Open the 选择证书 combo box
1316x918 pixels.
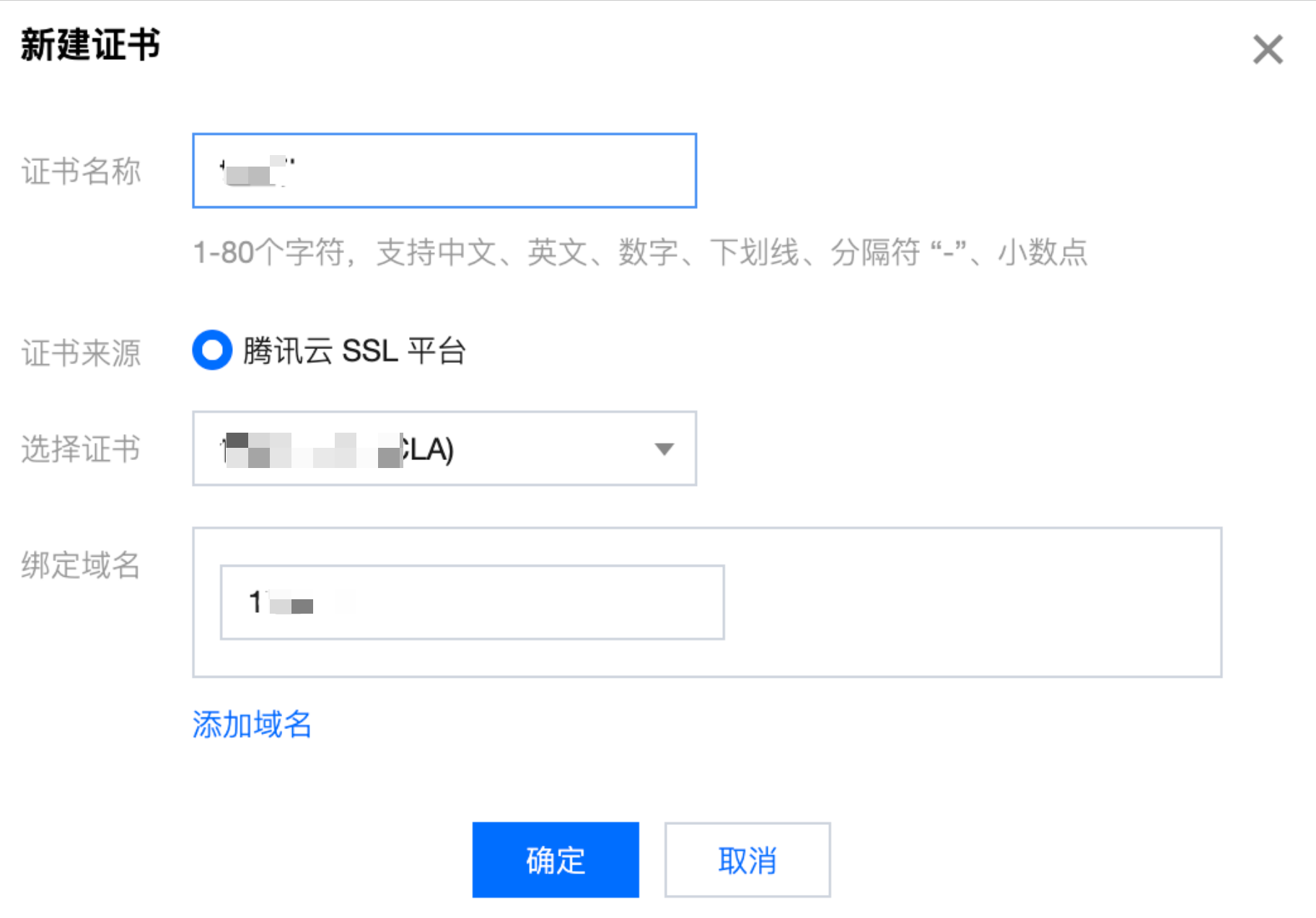(x=444, y=449)
